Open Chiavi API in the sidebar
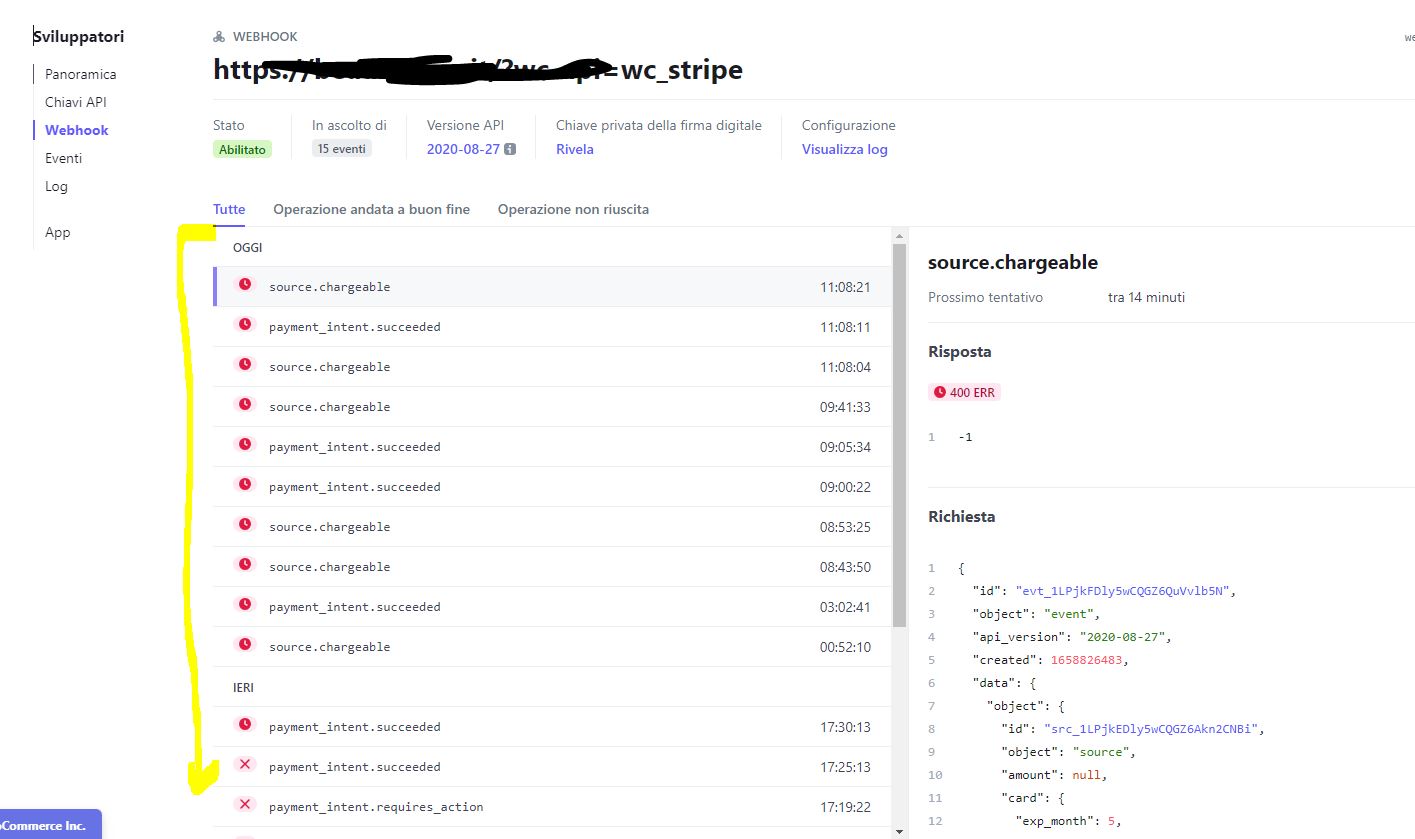Screen dimensions: 1415x839 click(x=75, y=102)
